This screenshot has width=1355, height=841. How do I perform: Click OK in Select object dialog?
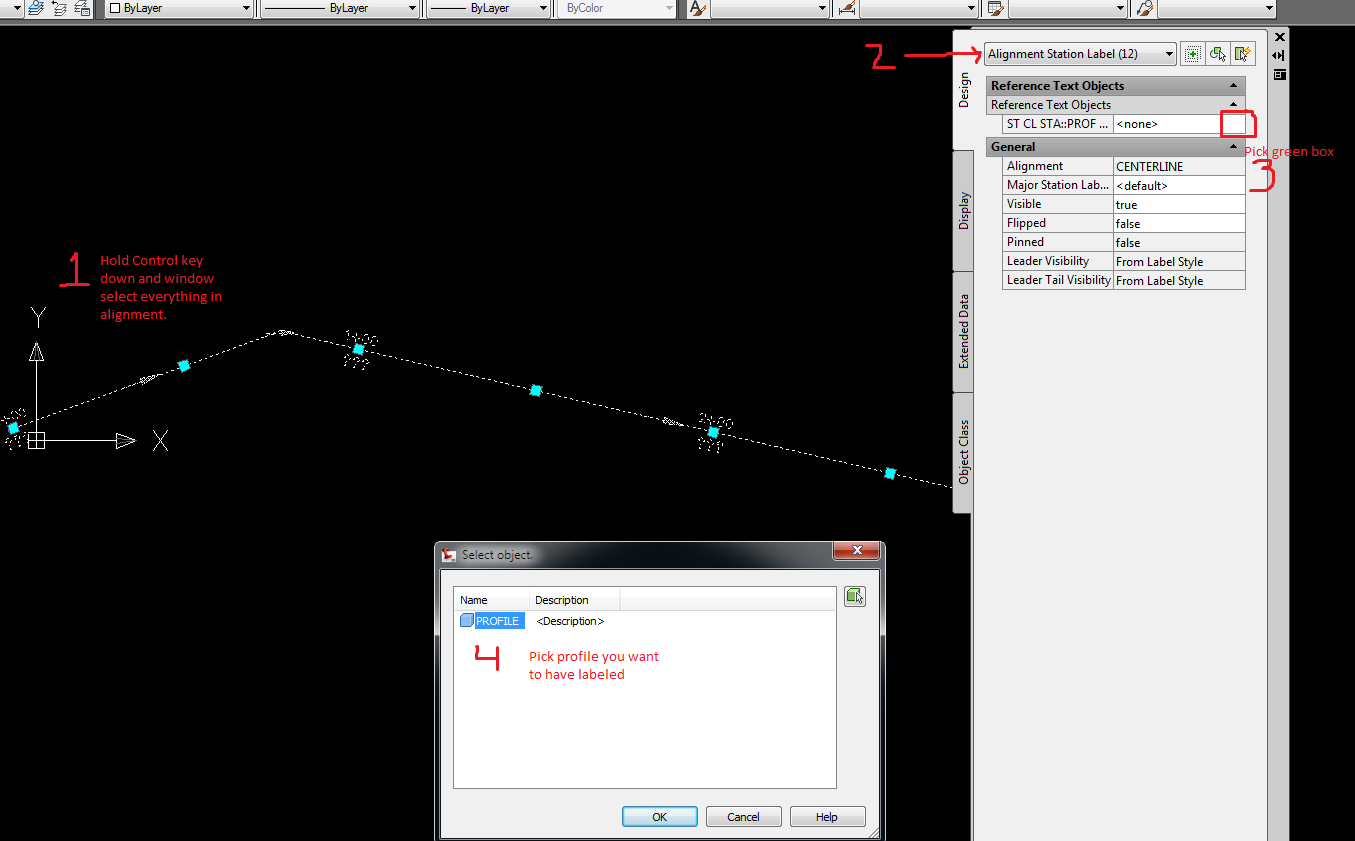[x=659, y=817]
